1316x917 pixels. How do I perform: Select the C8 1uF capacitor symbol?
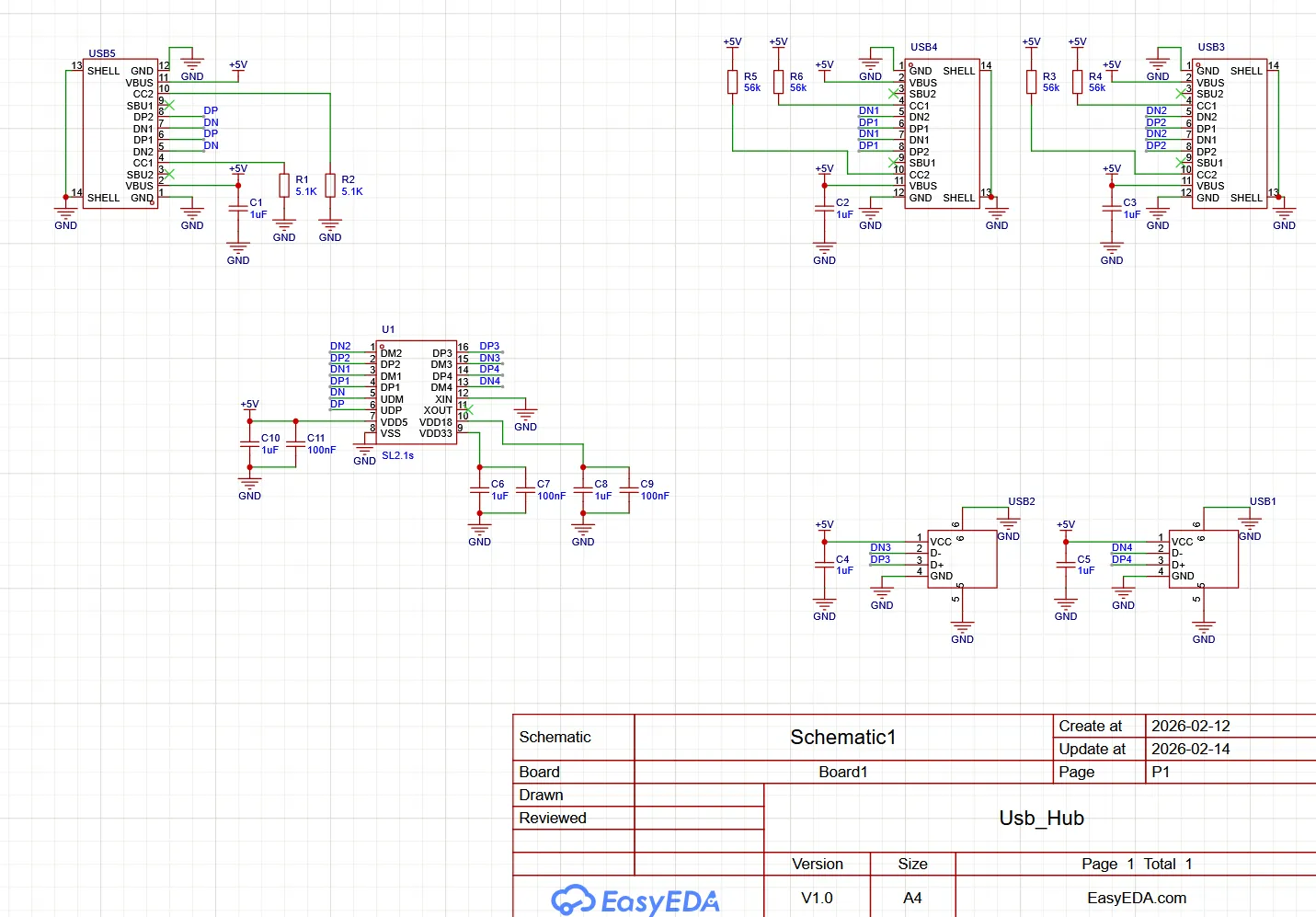coord(582,490)
